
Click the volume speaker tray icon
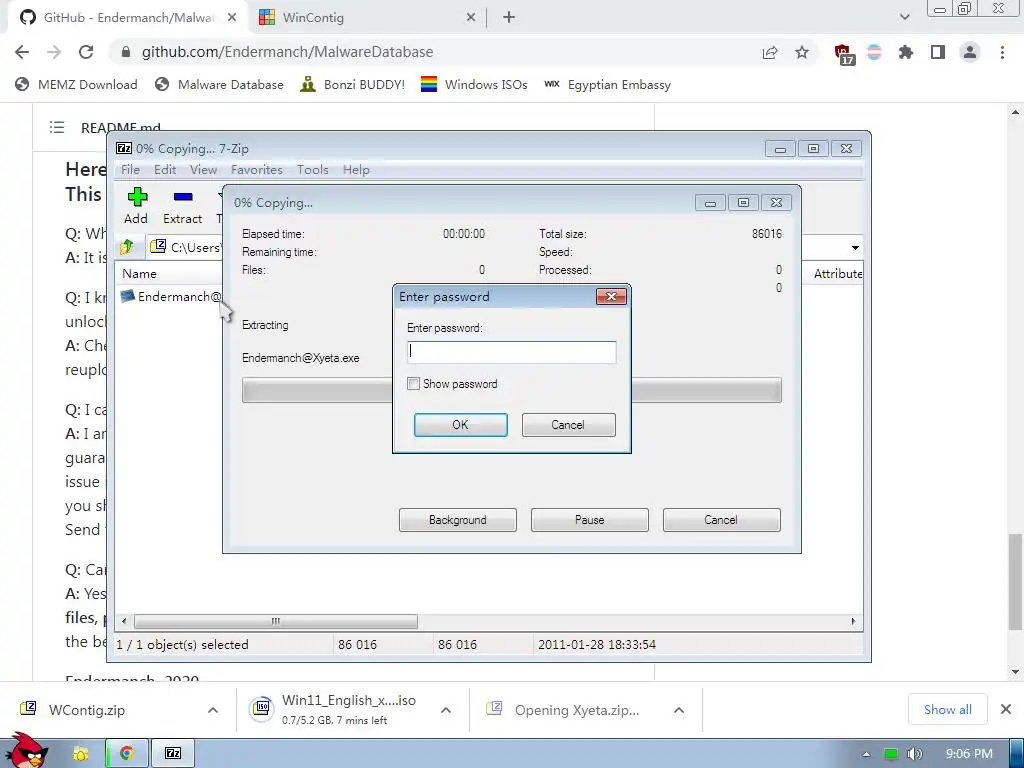[x=914, y=754]
